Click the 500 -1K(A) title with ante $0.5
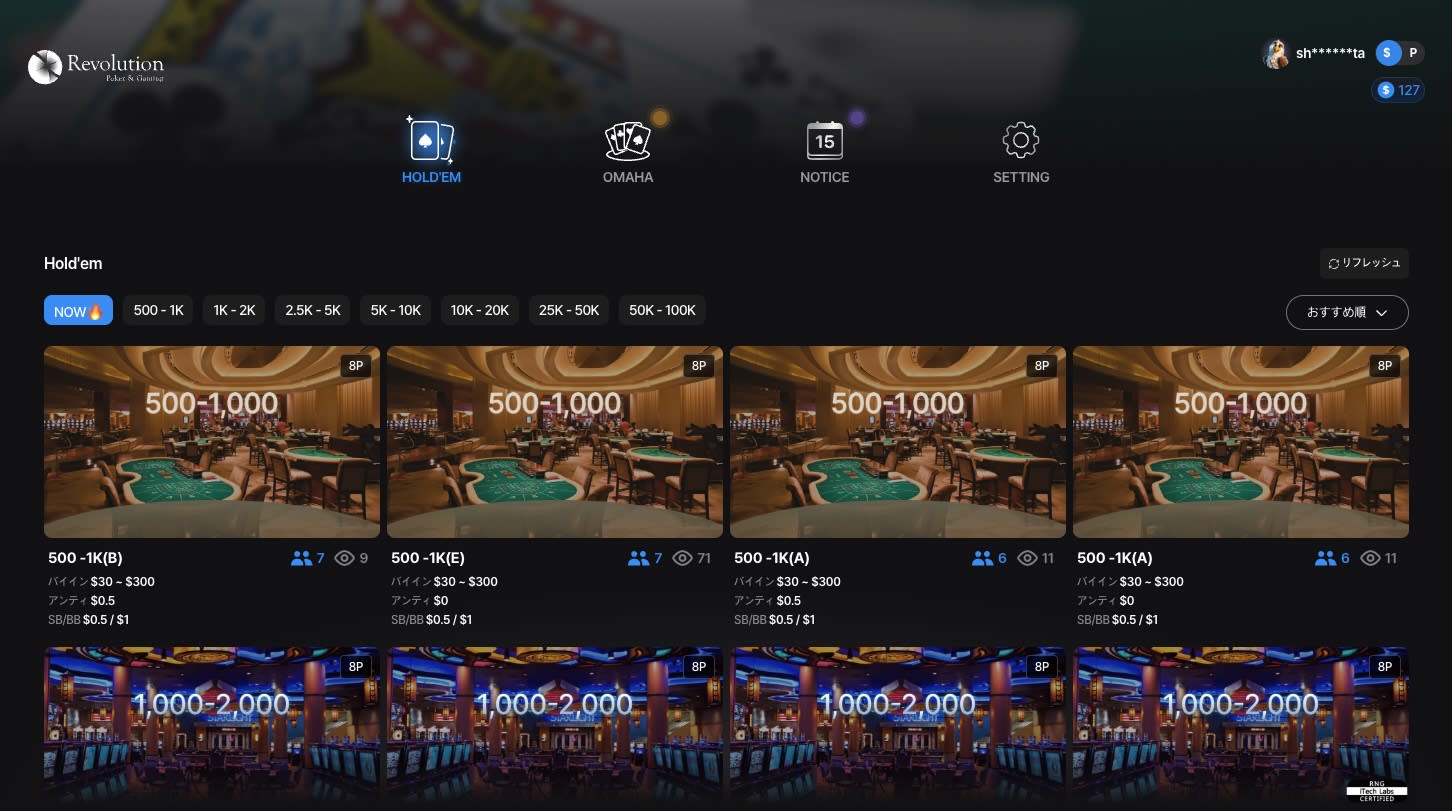Viewport: 1452px width, 811px height. (772, 558)
